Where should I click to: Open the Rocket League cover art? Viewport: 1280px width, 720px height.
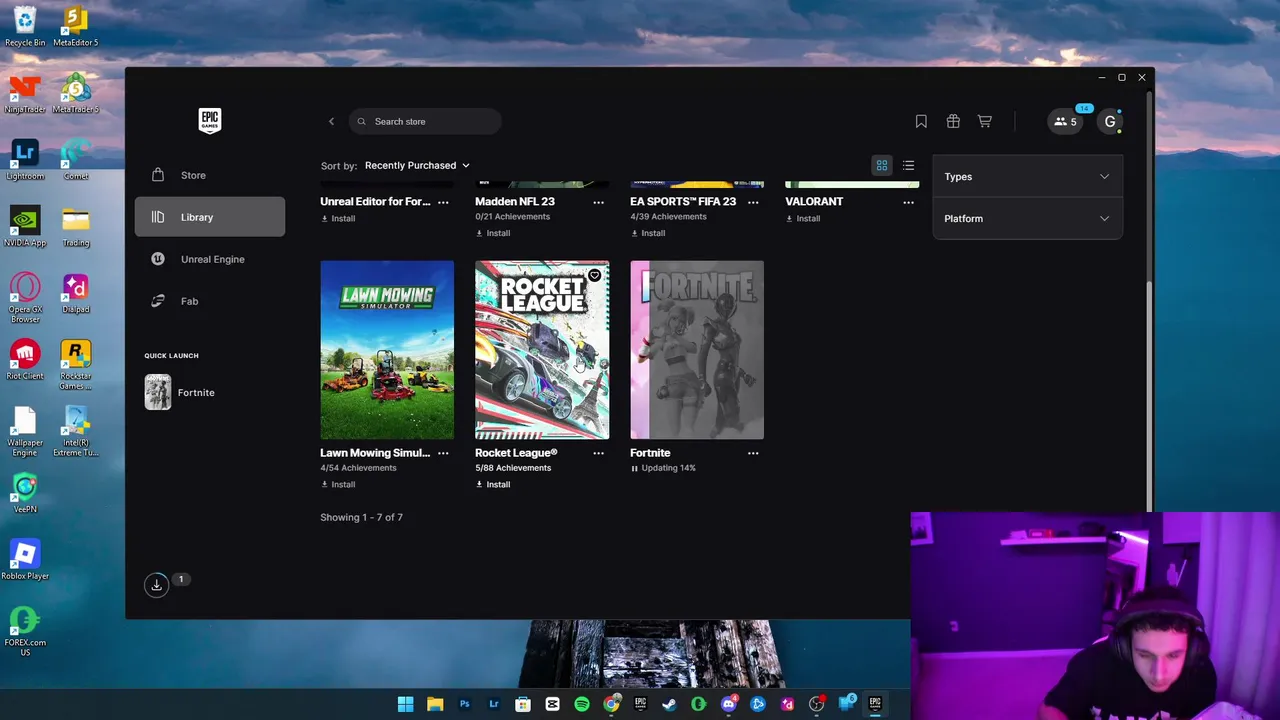coord(542,350)
